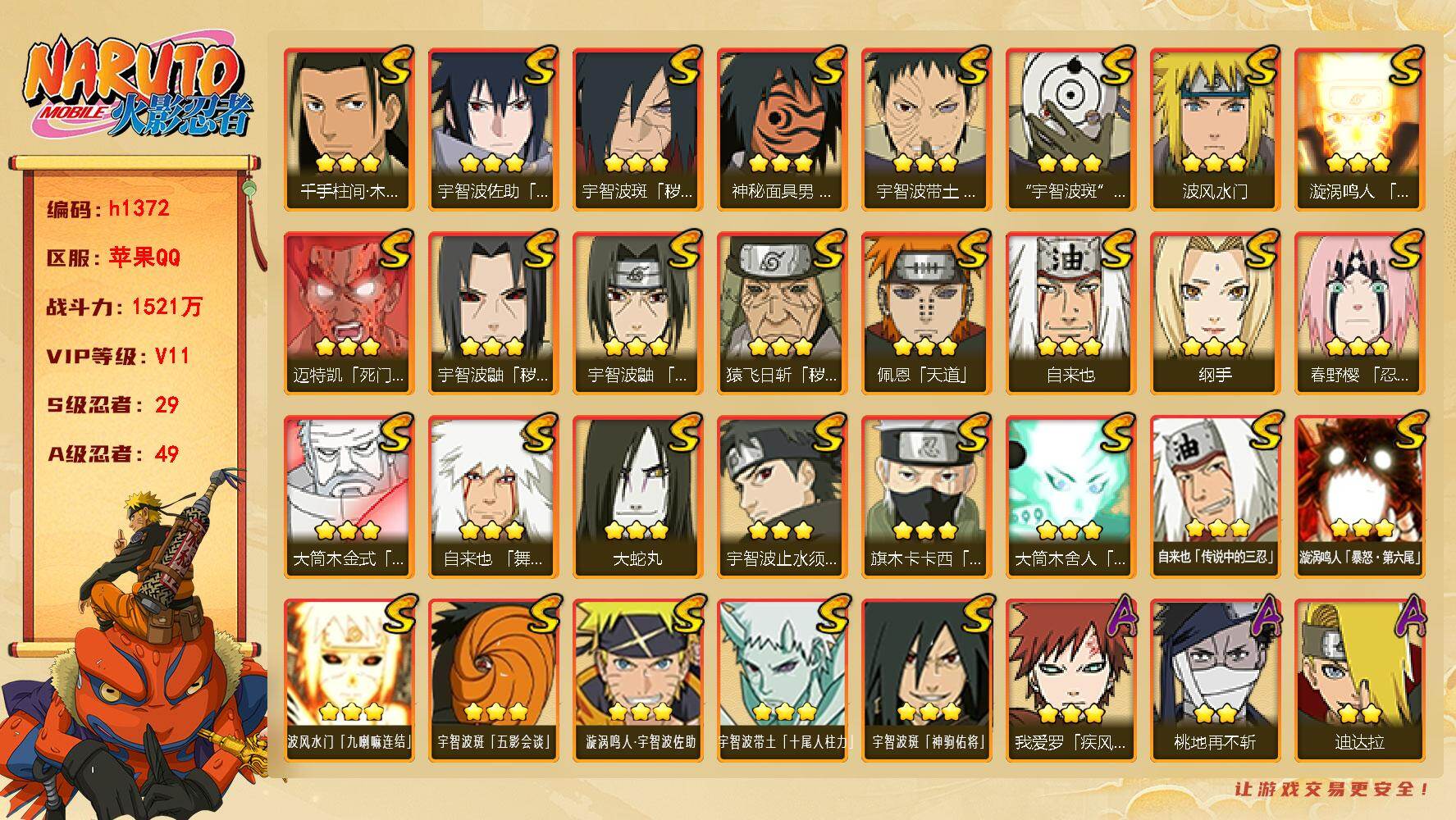Click the S-rank badge on 千手柱间 card
This screenshot has height=820, width=1456.
pyautogui.click(x=395, y=66)
